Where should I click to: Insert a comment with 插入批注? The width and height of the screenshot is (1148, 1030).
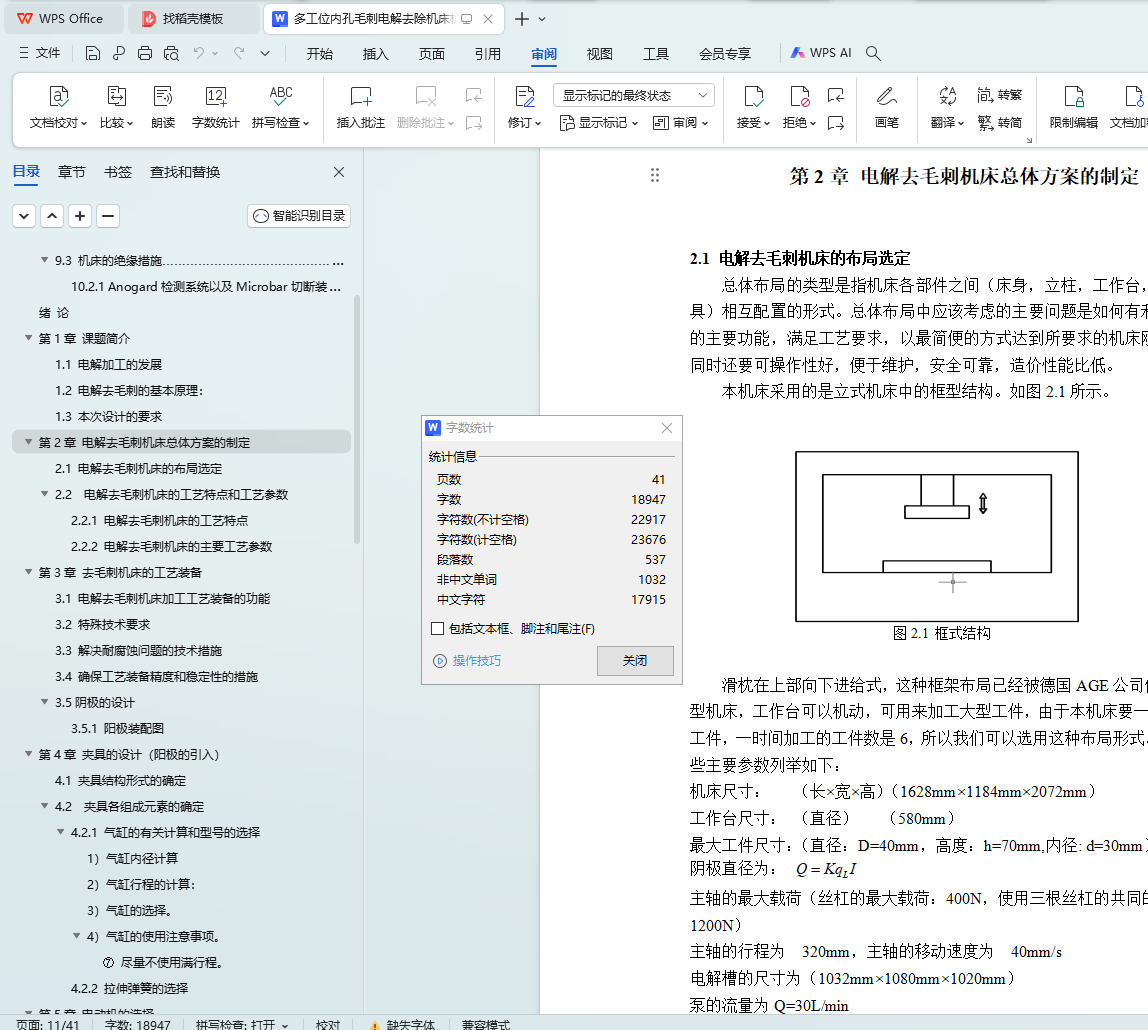click(360, 107)
